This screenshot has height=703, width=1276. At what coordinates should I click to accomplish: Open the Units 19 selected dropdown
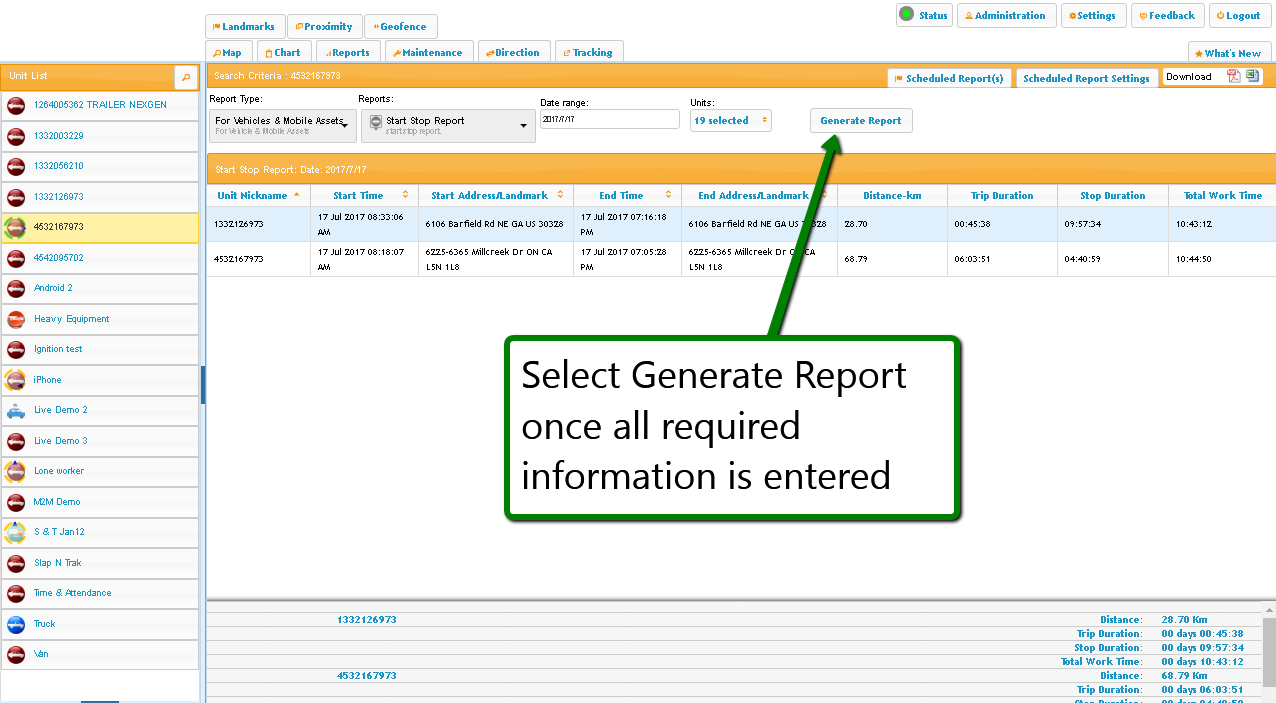[731, 121]
